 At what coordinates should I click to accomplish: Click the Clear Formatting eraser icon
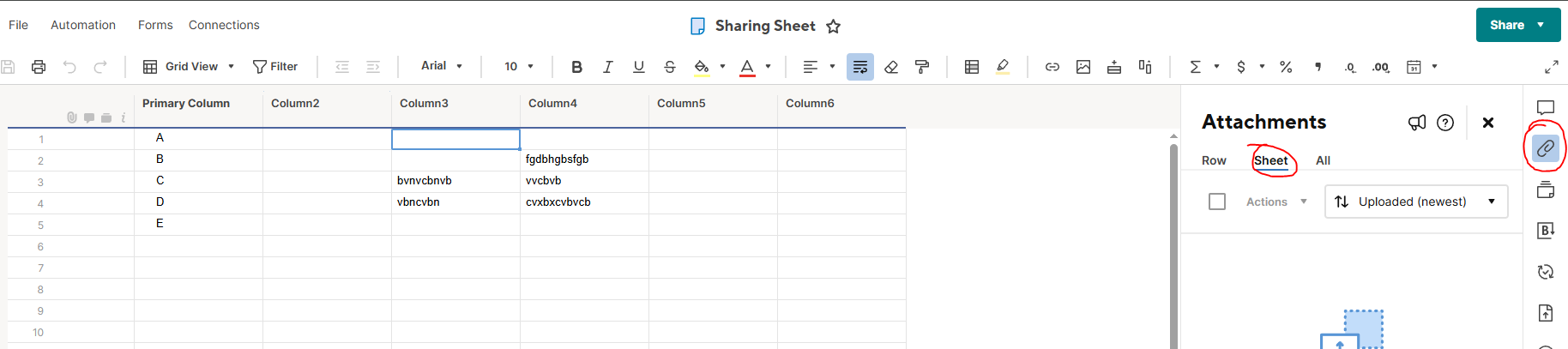(891, 67)
